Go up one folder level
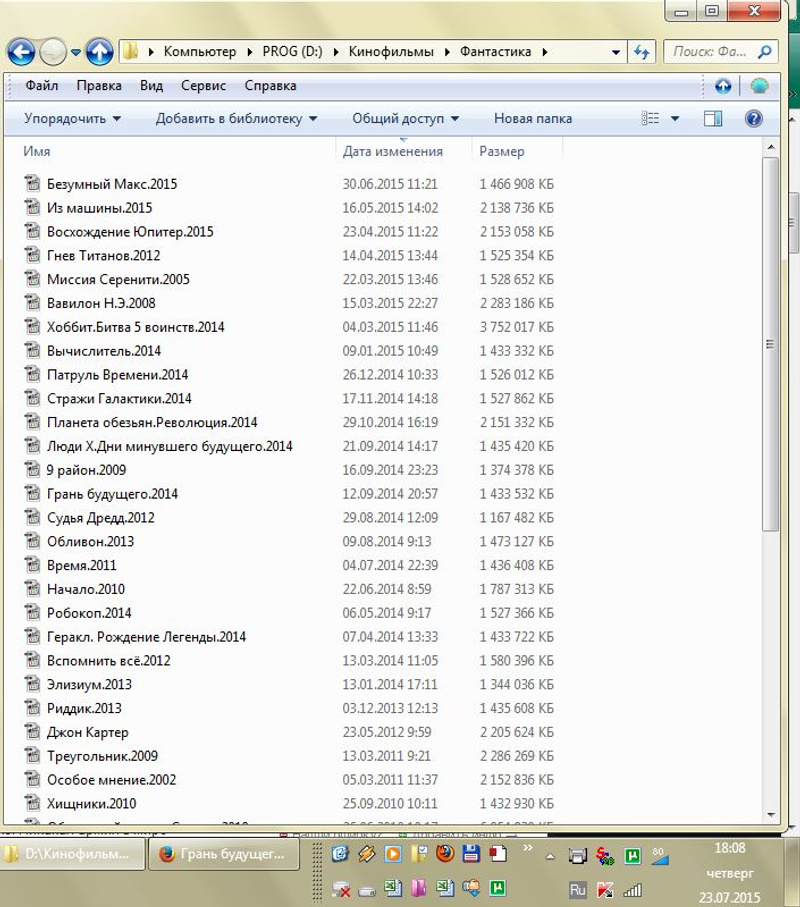This screenshot has height=907, width=800. (99, 53)
